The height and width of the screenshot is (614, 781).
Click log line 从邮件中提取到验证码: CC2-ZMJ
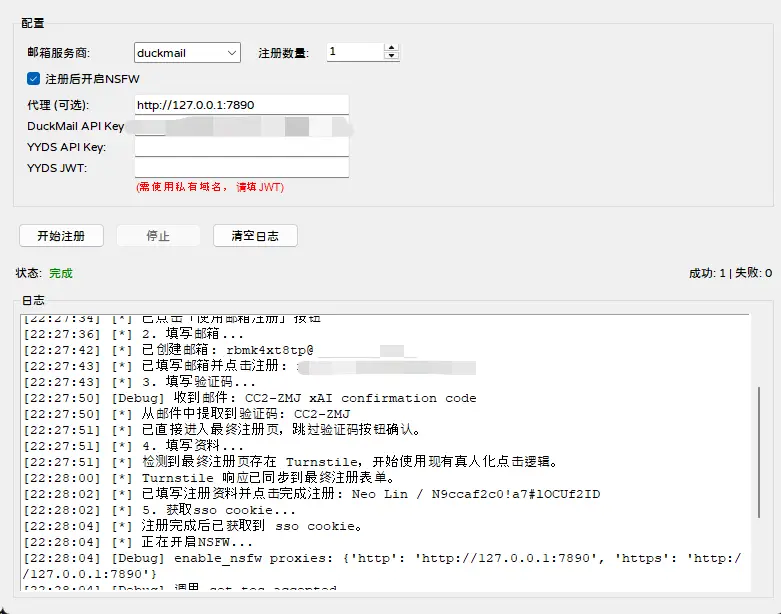coord(187,414)
